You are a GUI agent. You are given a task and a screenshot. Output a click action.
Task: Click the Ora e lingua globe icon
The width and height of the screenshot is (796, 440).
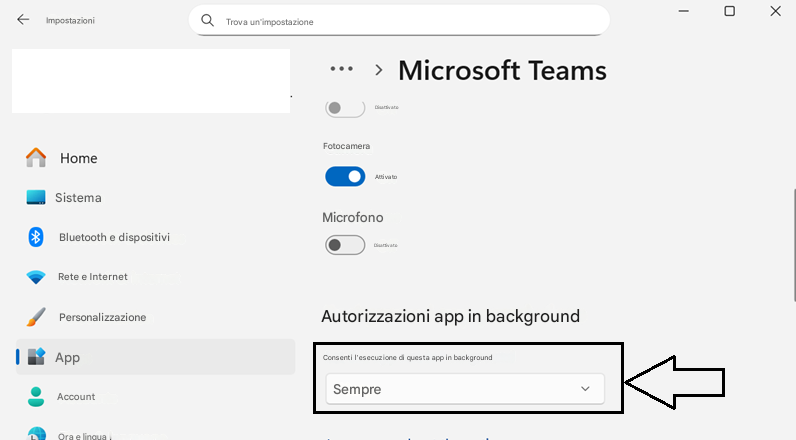click(37, 434)
